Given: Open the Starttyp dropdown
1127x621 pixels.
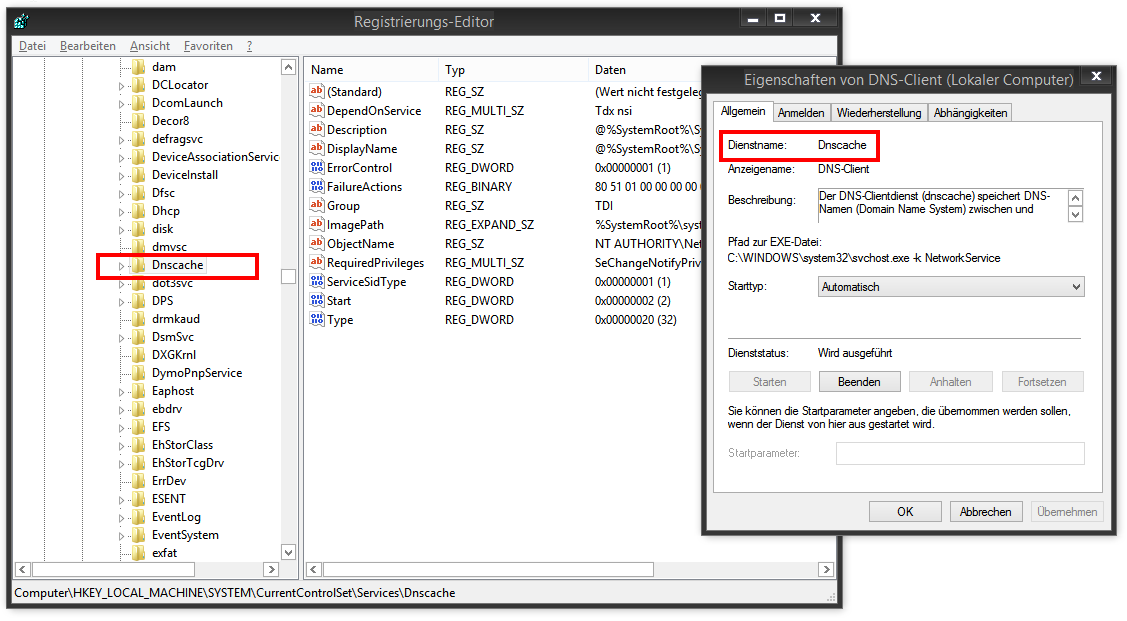Looking at the screenshot, I should [950, 287].
